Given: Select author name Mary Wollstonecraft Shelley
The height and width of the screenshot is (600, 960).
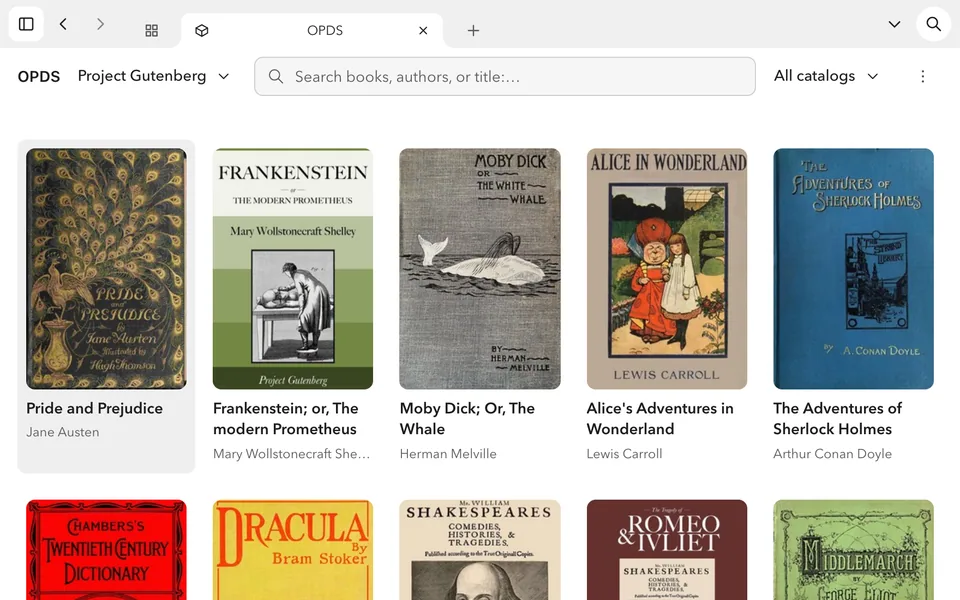Looking at the screenshot, I should (x=291, y=454).
